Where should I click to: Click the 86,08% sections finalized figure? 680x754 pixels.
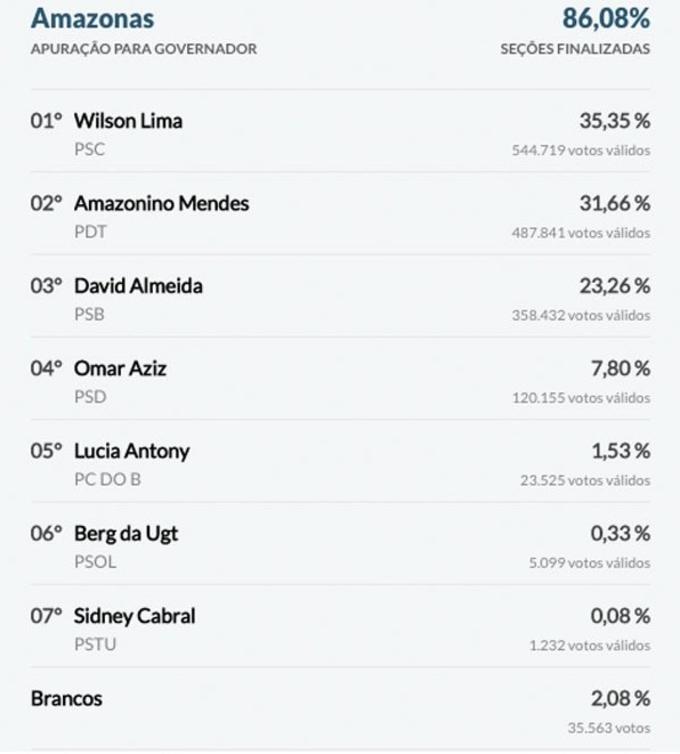point(605,18)
